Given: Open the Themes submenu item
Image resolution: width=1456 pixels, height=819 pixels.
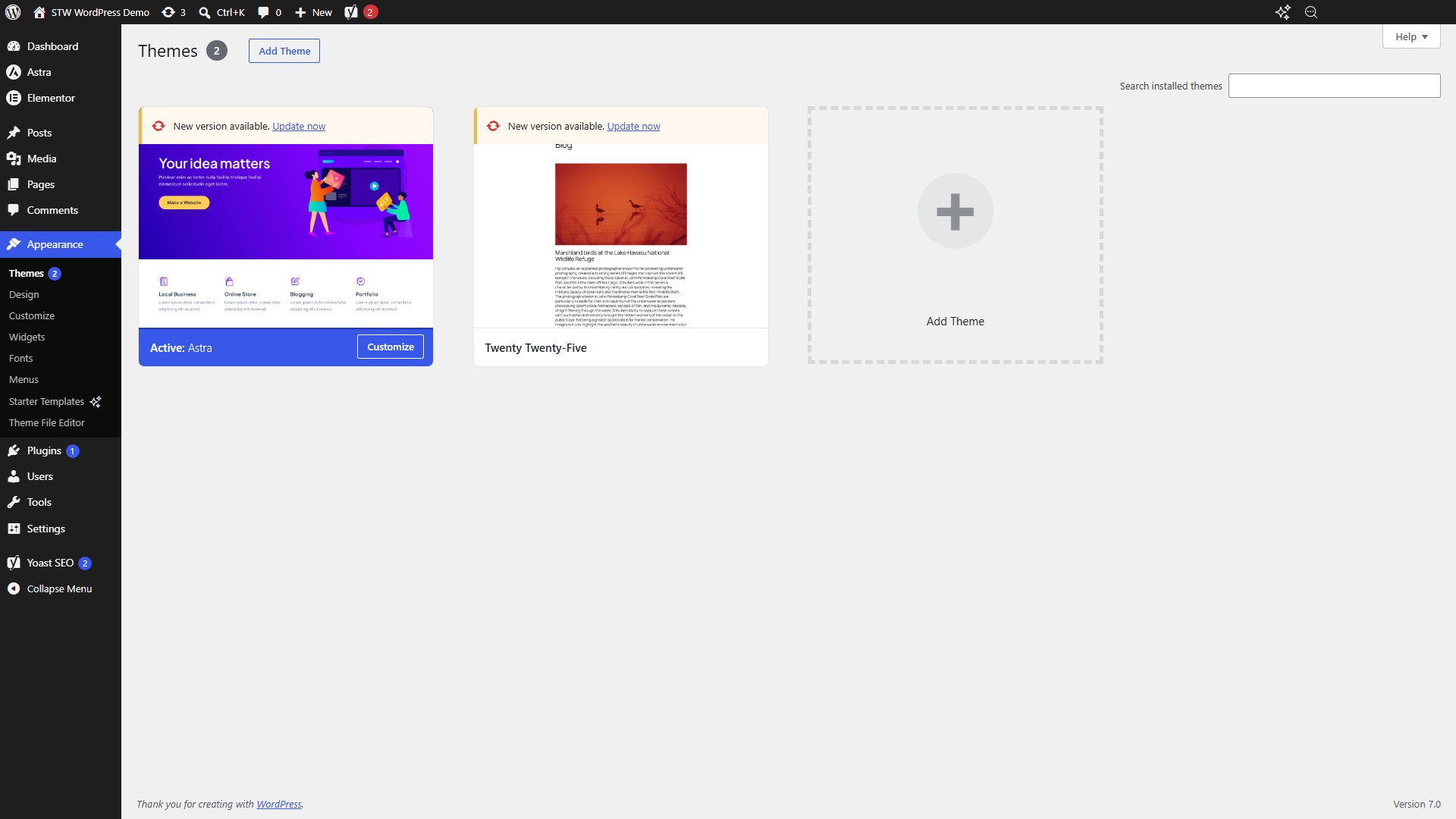Looking at the screenshot, I should tap(26, 273).
